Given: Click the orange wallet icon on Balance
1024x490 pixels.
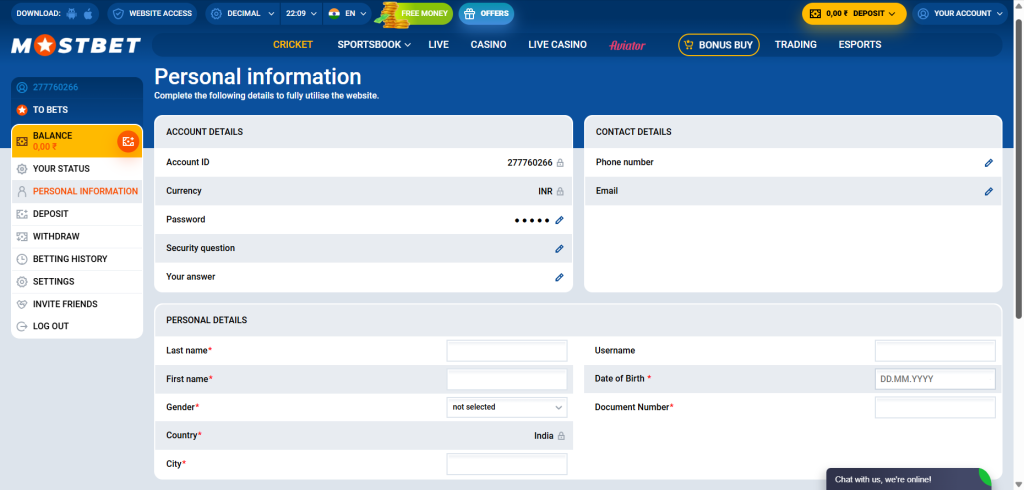Looking at the screenshot, I should (128, 141).
